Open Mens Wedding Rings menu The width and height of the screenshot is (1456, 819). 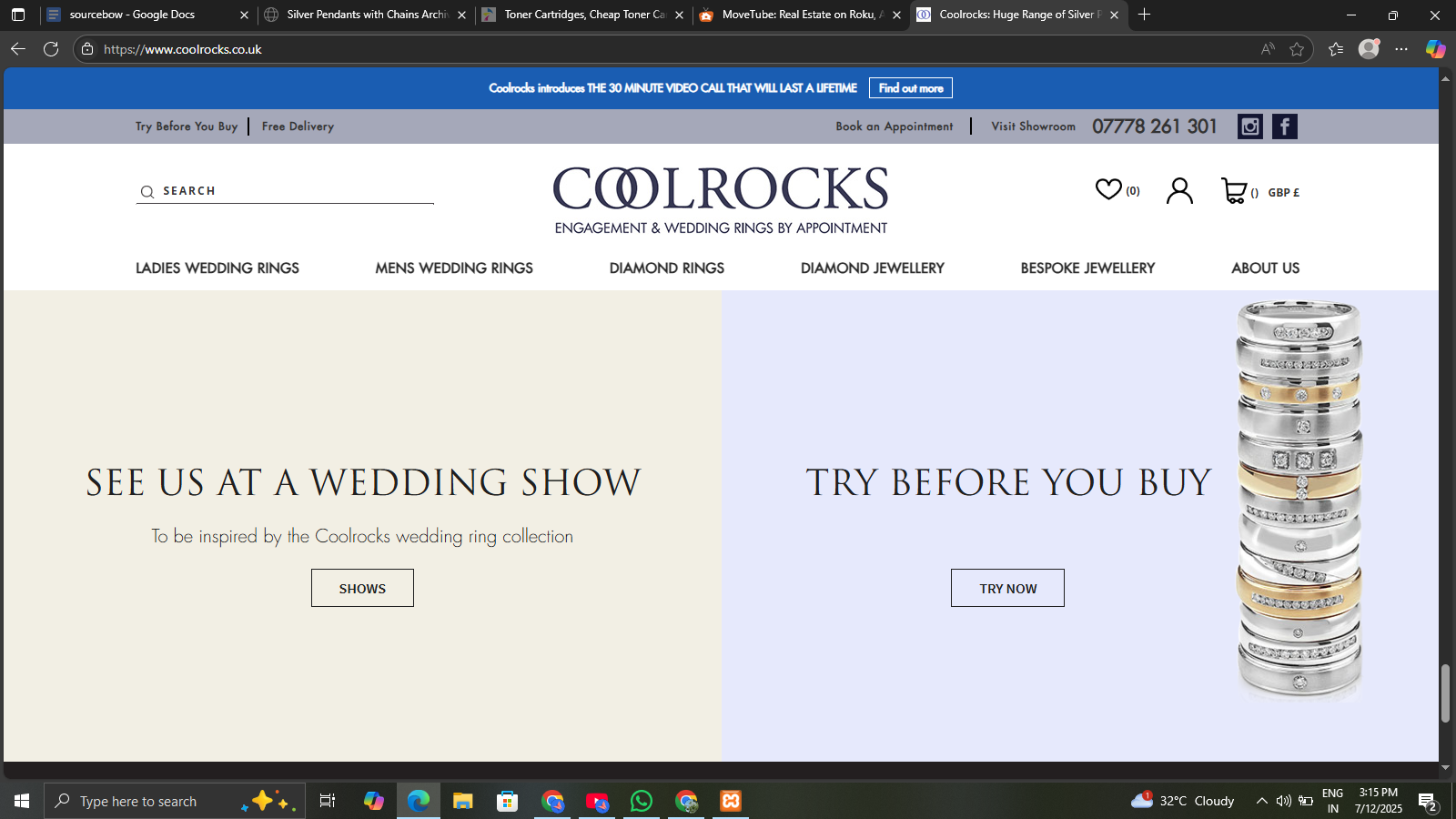pos(454,268)
